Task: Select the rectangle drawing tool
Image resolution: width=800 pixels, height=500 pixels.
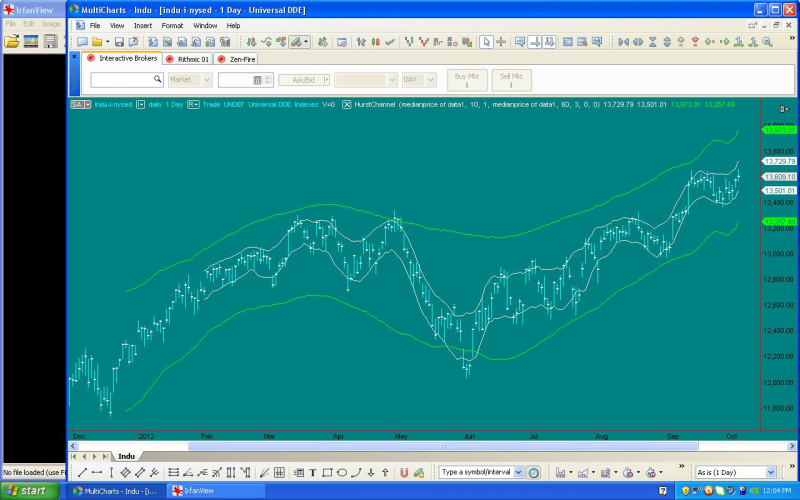Action: click(x=327, y=472)
